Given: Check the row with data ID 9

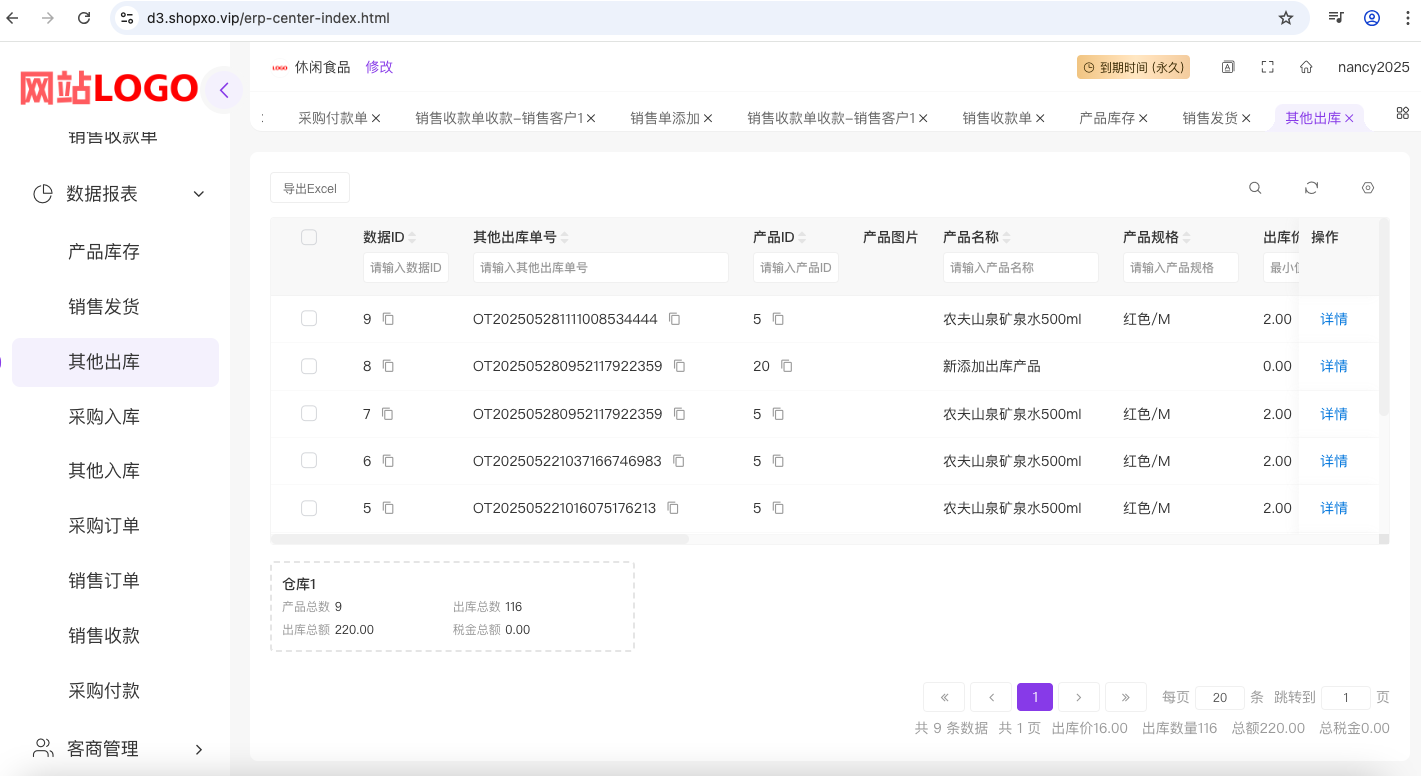Looking at the screenshot, I should click(x=309, y=319).
